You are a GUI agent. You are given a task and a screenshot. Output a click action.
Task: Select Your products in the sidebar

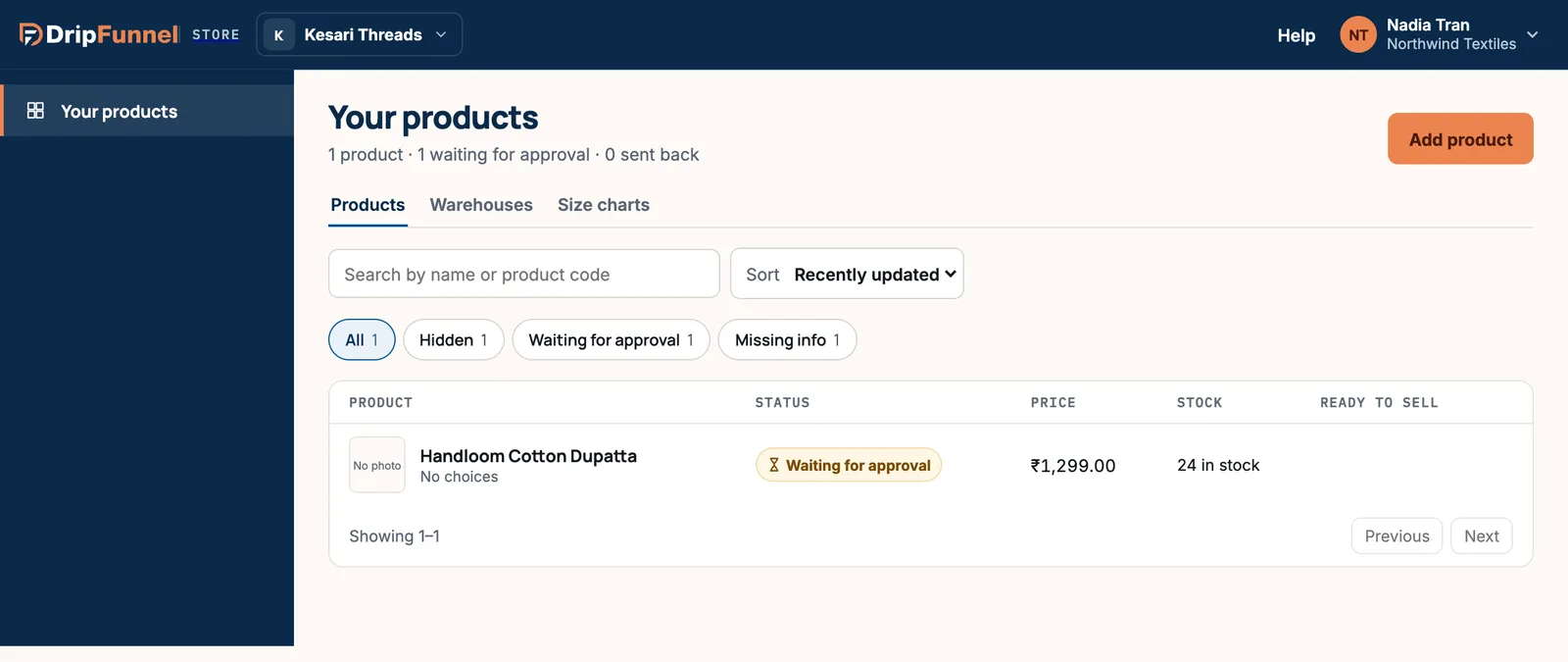pos(147,111)
